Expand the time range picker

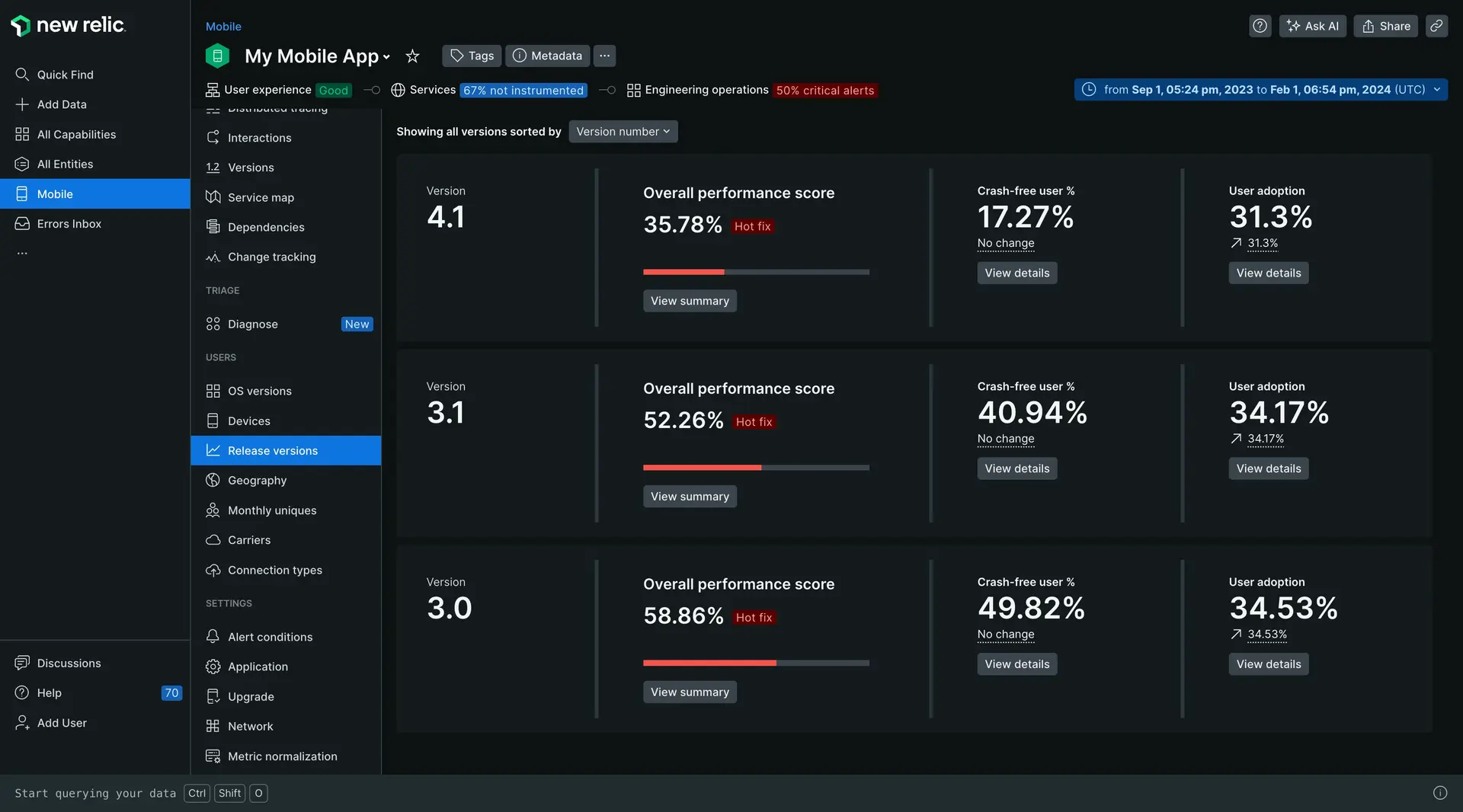click(x=1261, y=90)
